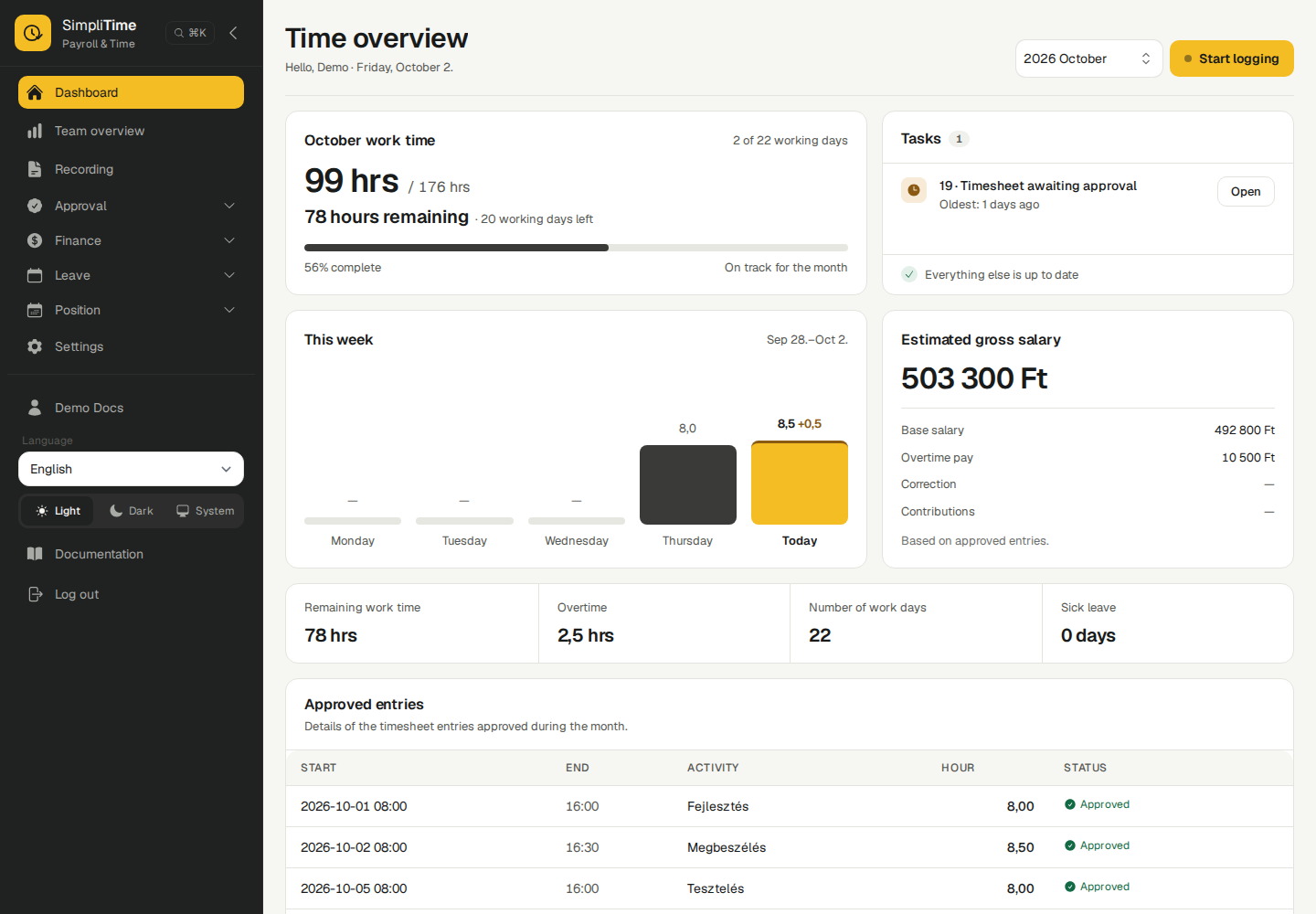The height and width of the screenshot is (914, 1316).
Task: Open the search shortcut button
Action: click(x=190, y=33)
